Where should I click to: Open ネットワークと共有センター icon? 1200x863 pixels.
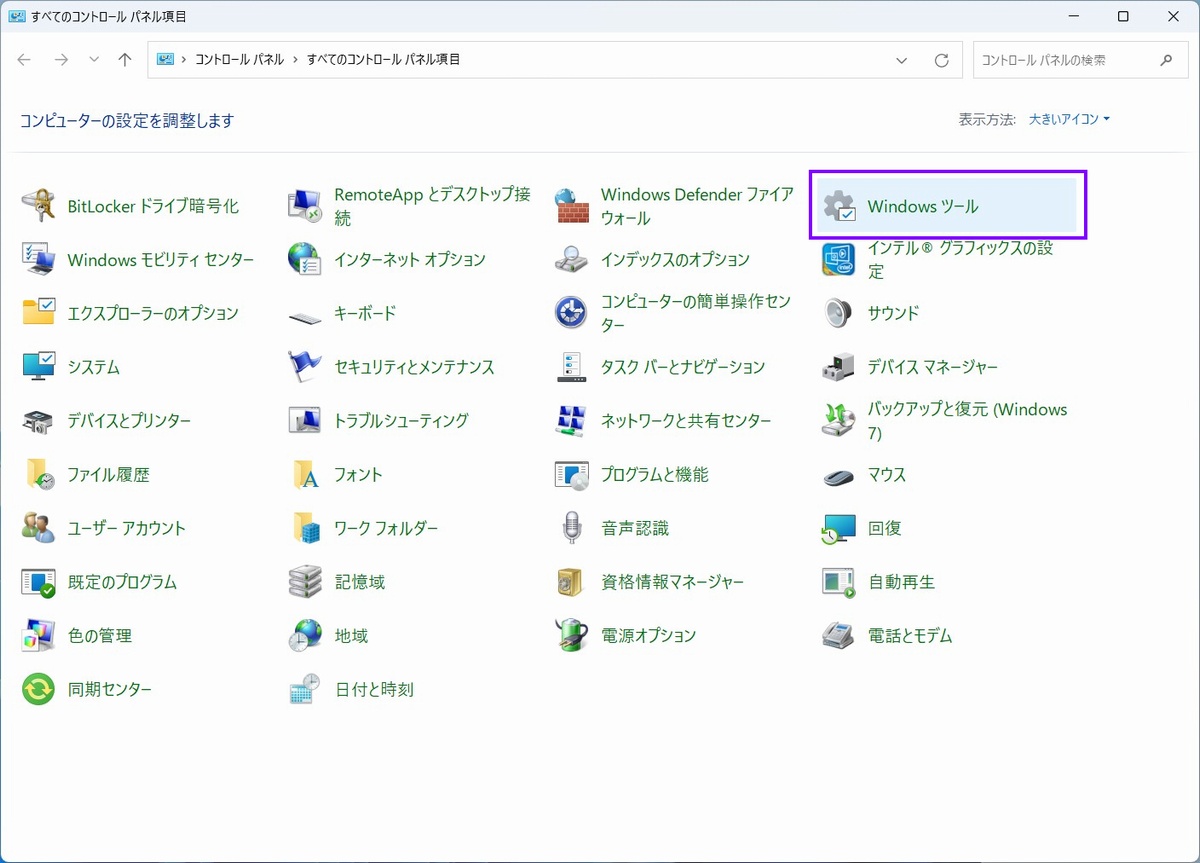pos(572,421)
